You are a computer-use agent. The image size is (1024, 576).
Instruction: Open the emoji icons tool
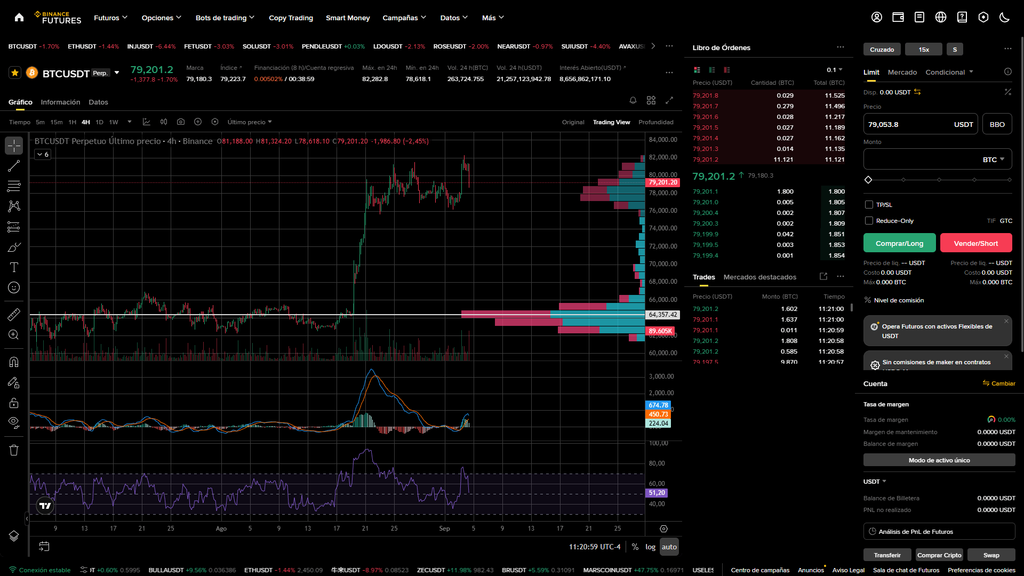(14, 287)
